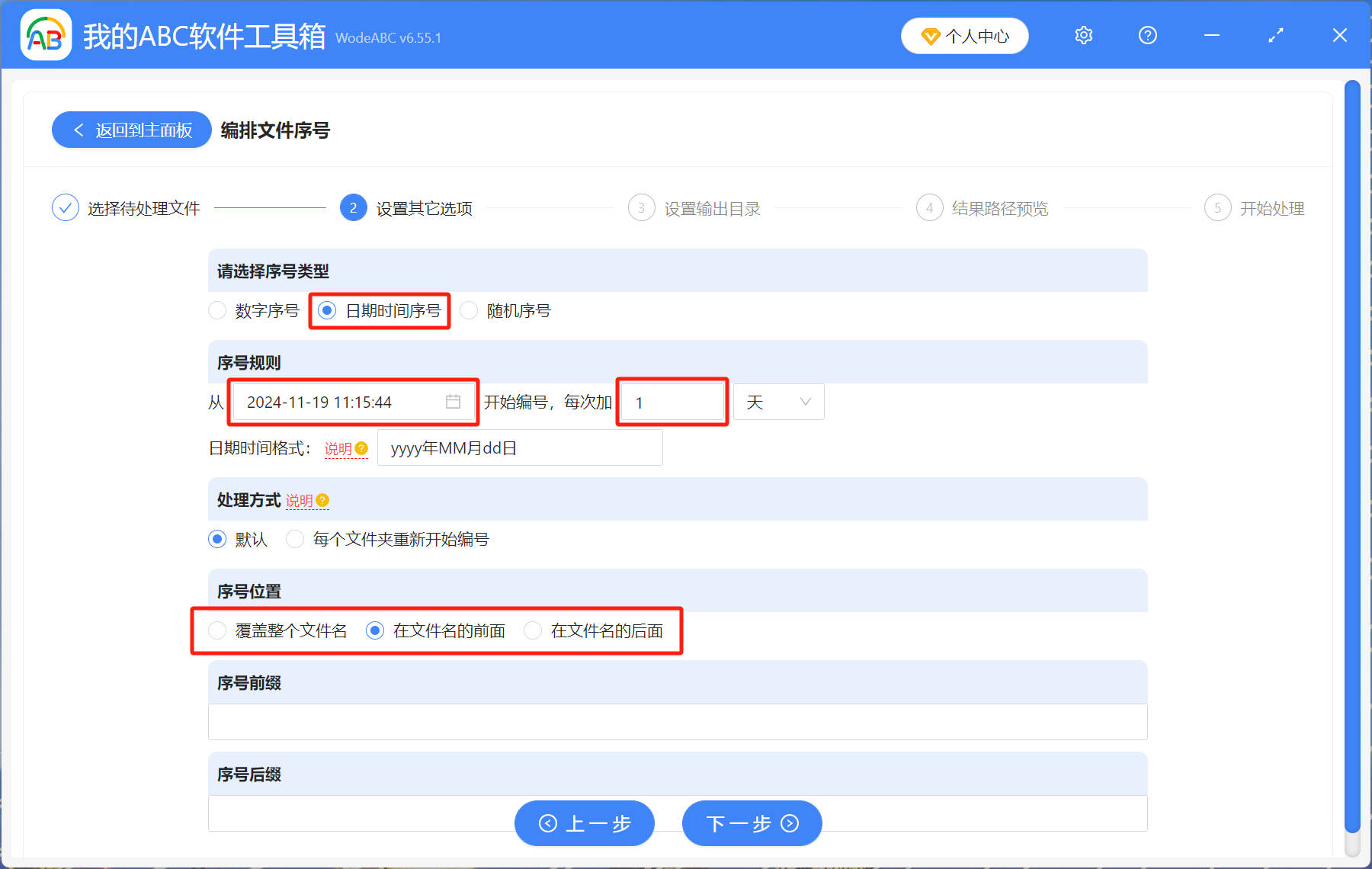
Task: Click the WodeABC app logo
Action: 46,35
